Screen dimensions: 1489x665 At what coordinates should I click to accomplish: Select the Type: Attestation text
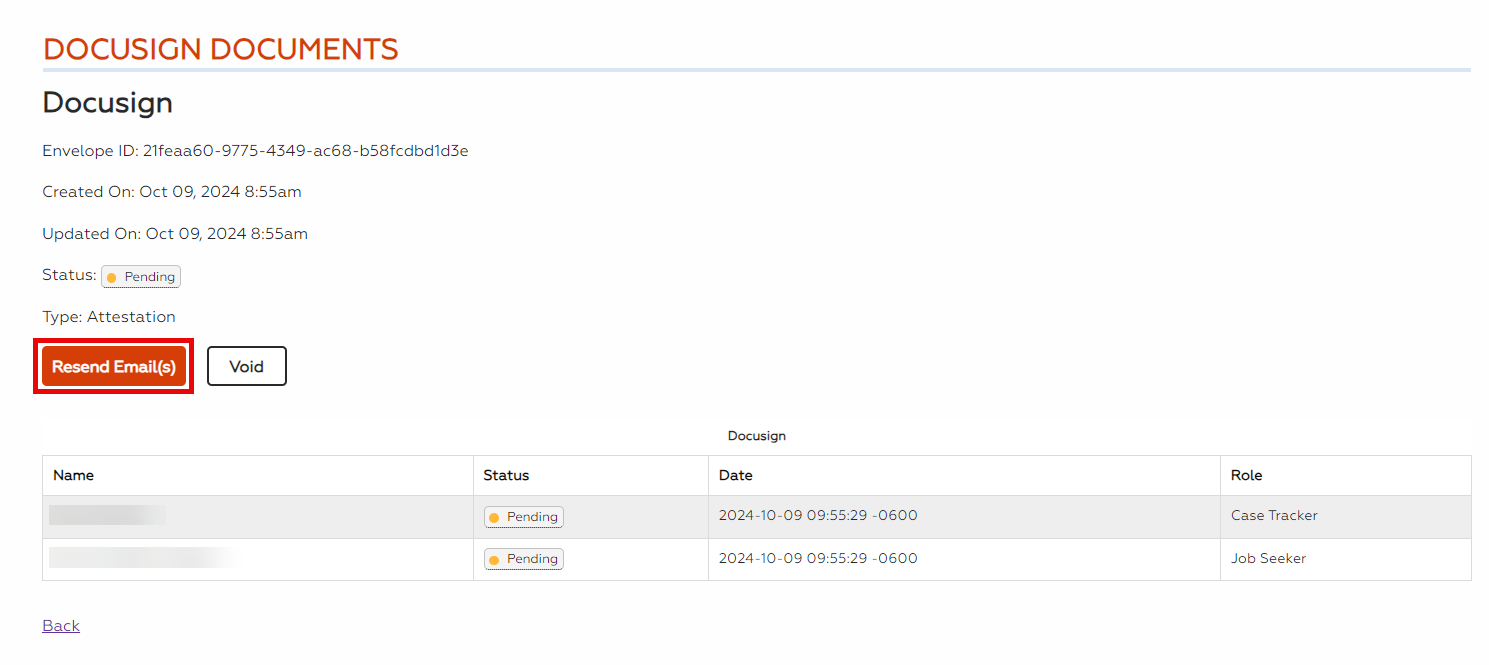point(109,317)
